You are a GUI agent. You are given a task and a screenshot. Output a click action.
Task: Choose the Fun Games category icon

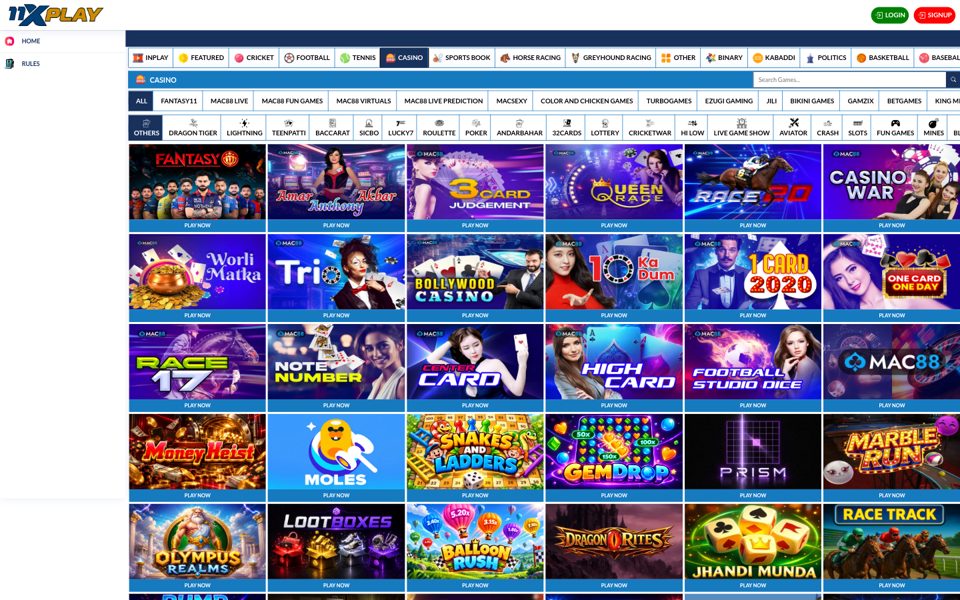[895, 127]
